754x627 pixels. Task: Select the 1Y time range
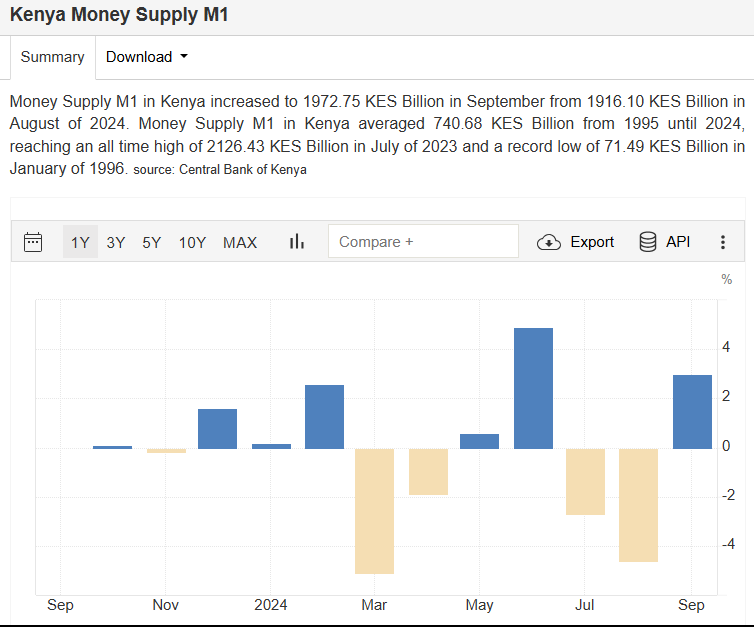pyautogui.click(x=80, y=242)
